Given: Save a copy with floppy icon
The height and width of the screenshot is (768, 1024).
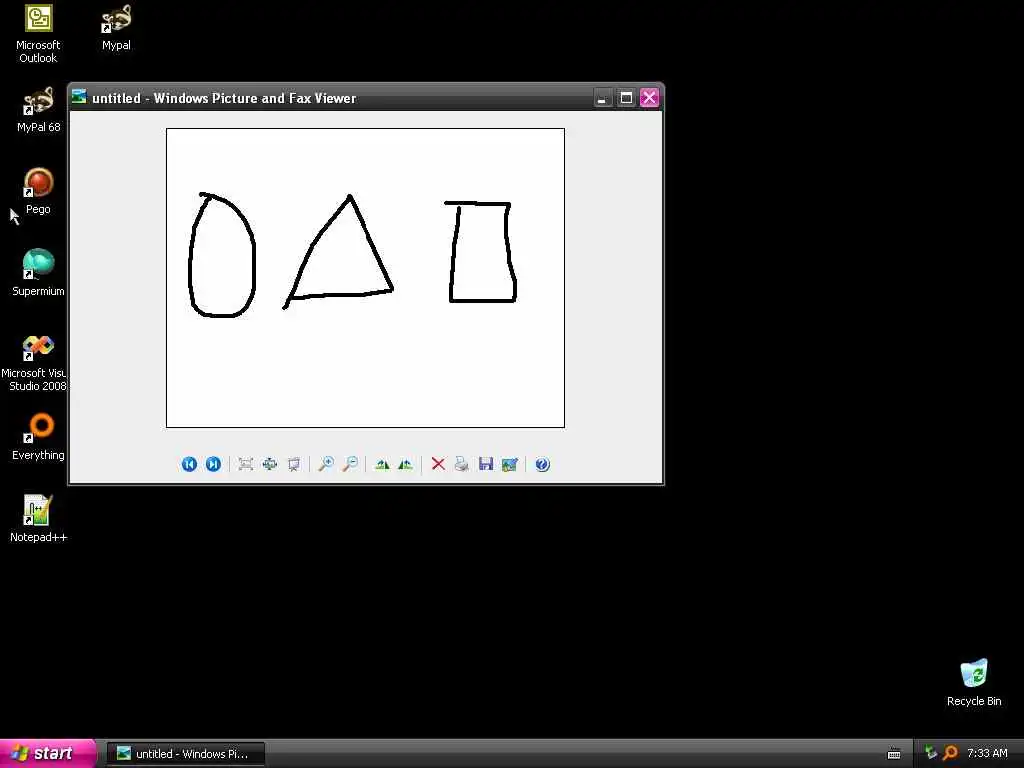Looking at the screenshot, I should pos(486,464).
